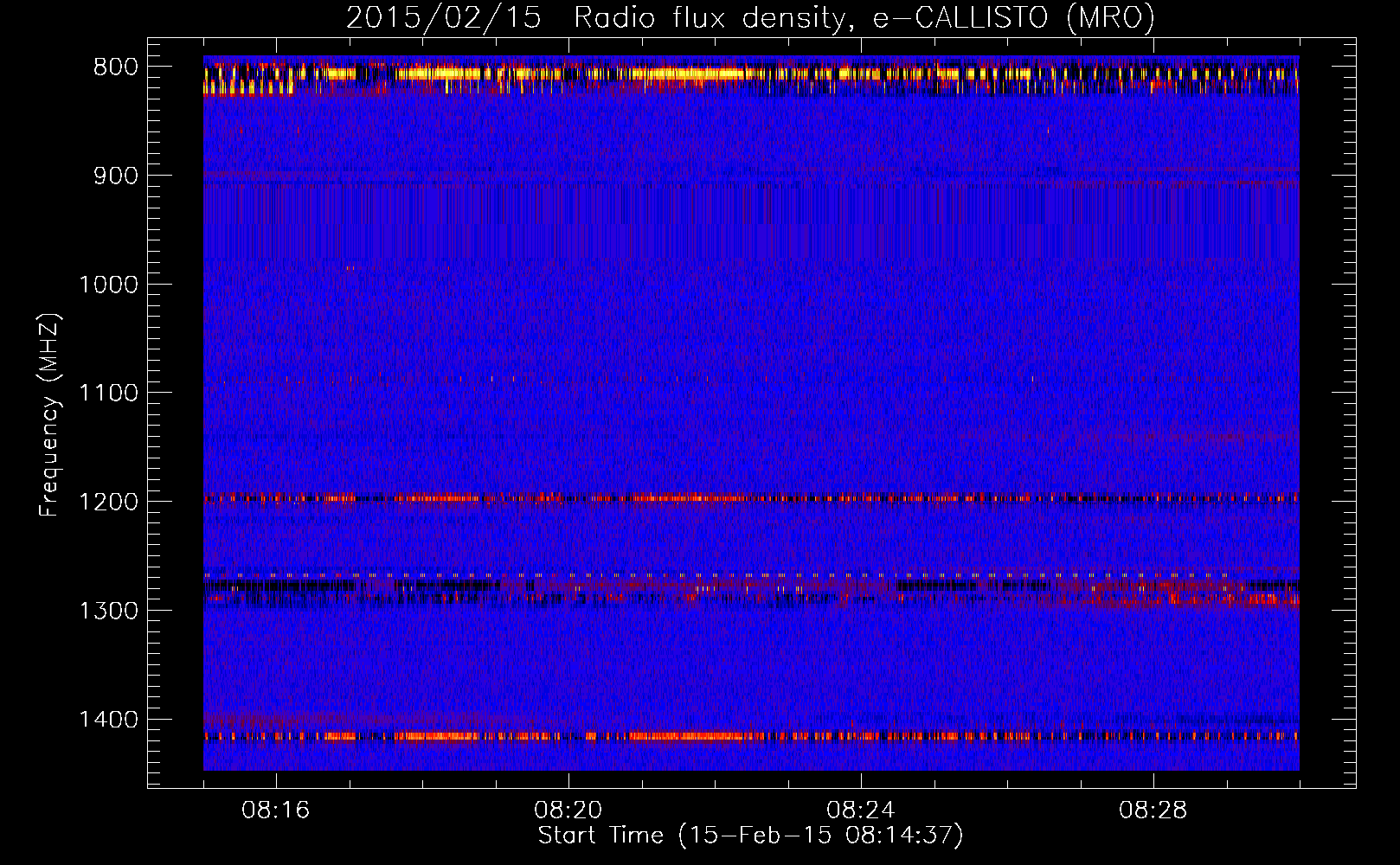
Task: Click the 08:28 time axis label
Action: [1153, 811]
